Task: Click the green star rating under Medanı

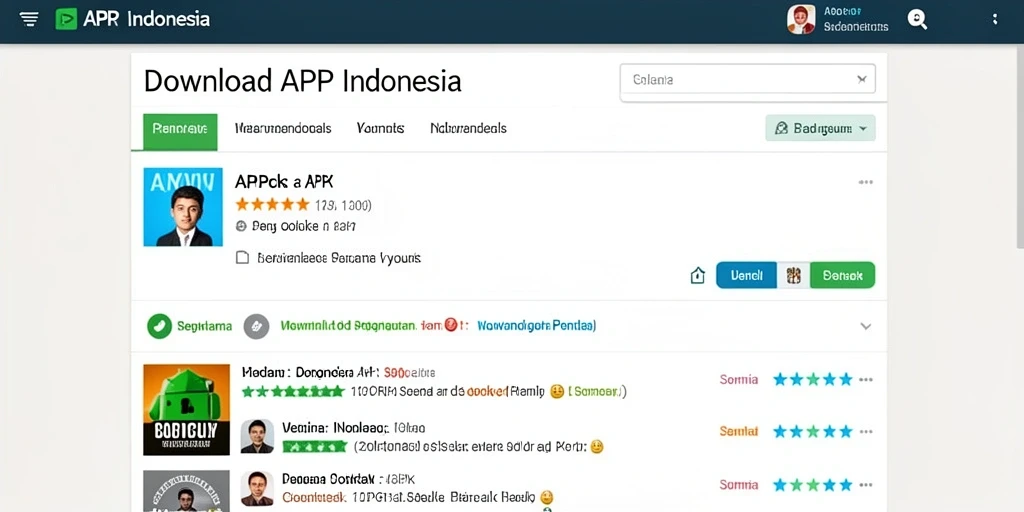Action: (293, 391)
